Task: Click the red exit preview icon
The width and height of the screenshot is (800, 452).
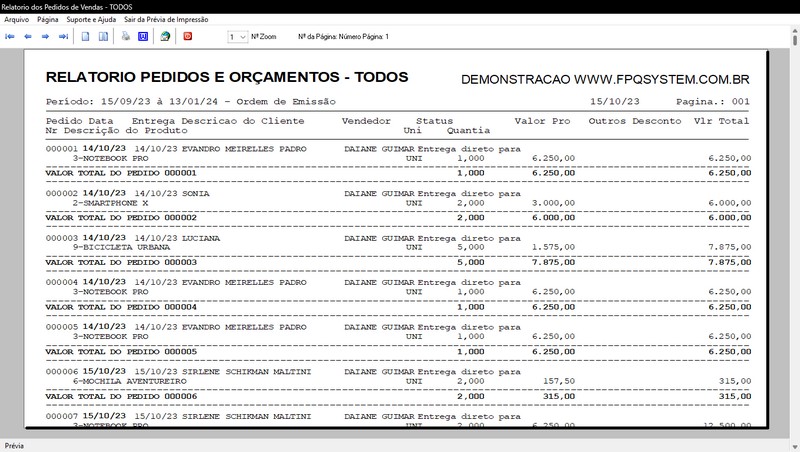Action: (188, 36)
